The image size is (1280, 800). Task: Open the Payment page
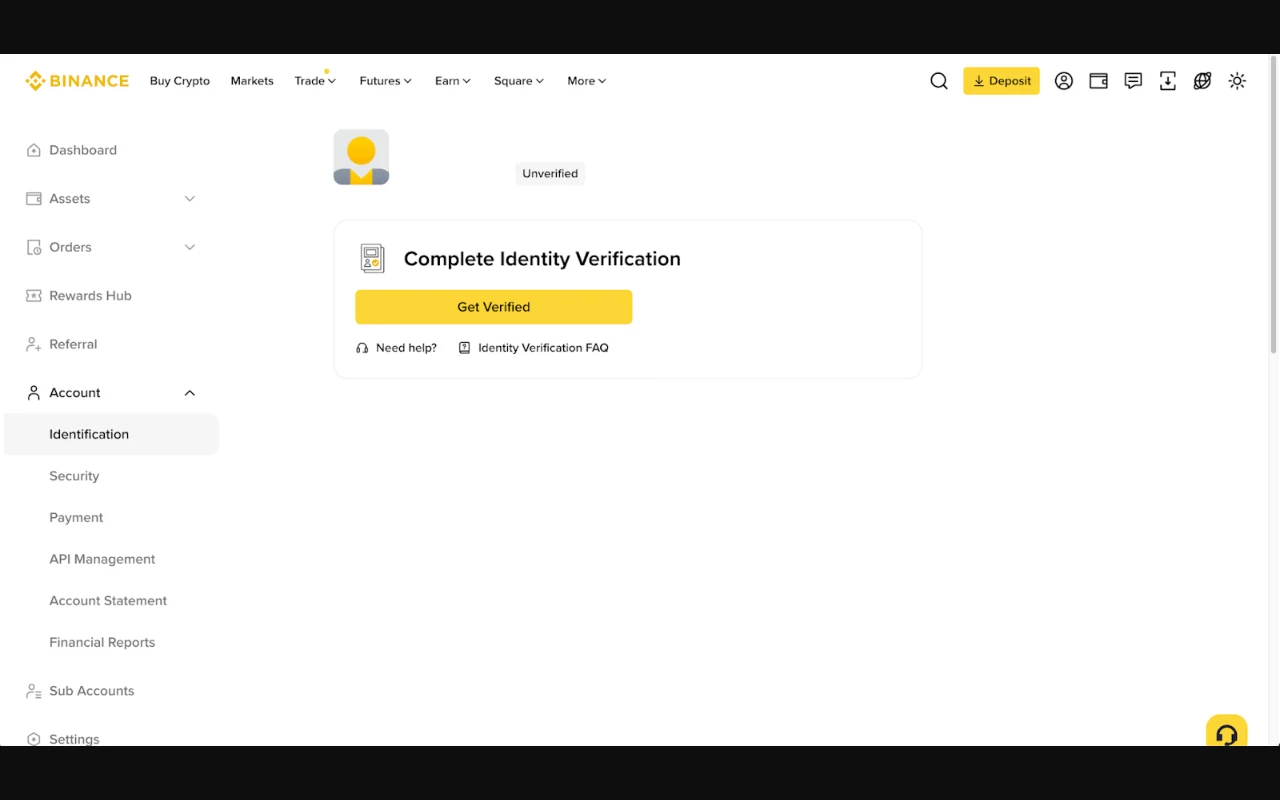pos(76,518)
